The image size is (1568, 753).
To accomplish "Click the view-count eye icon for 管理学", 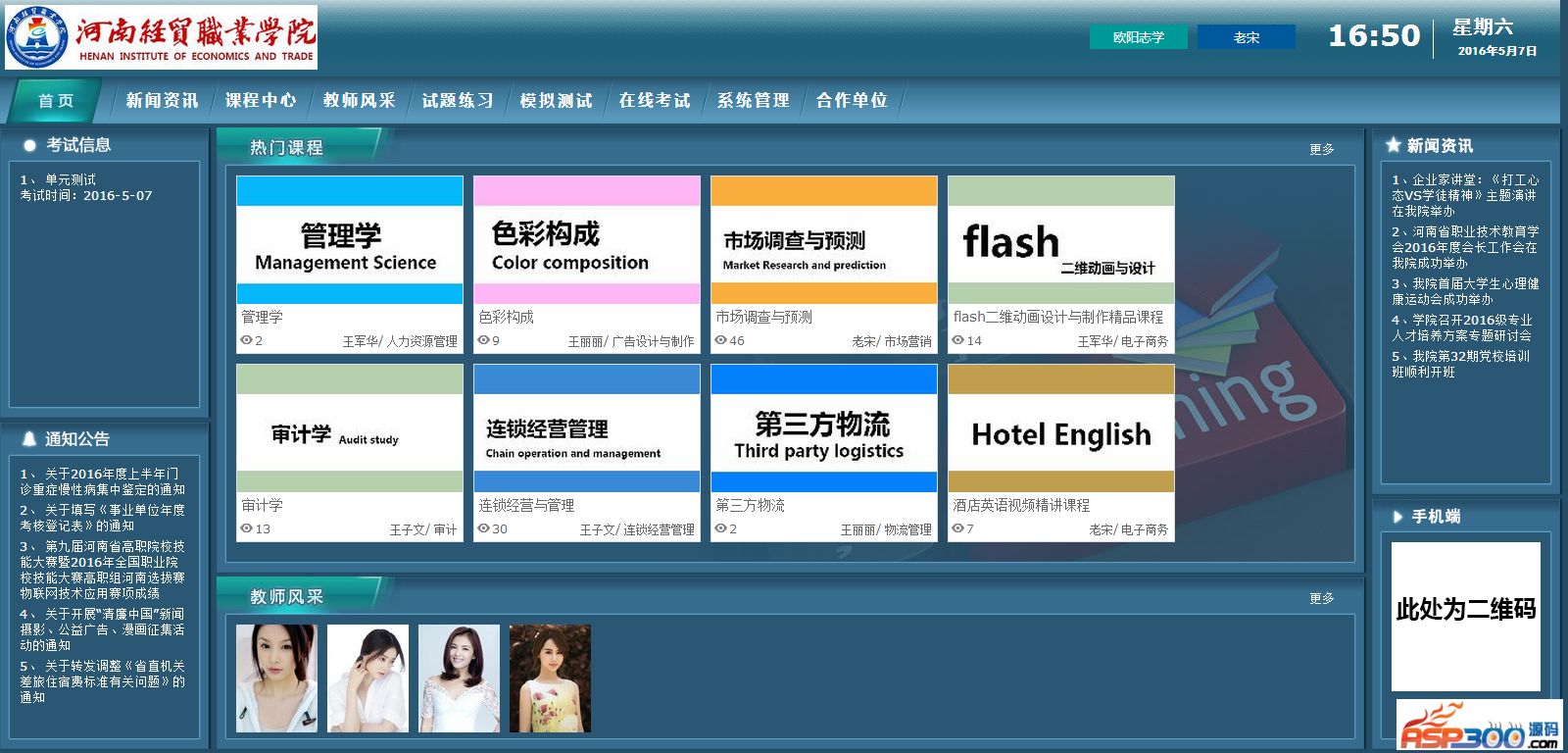I will (x=246, y=340).
